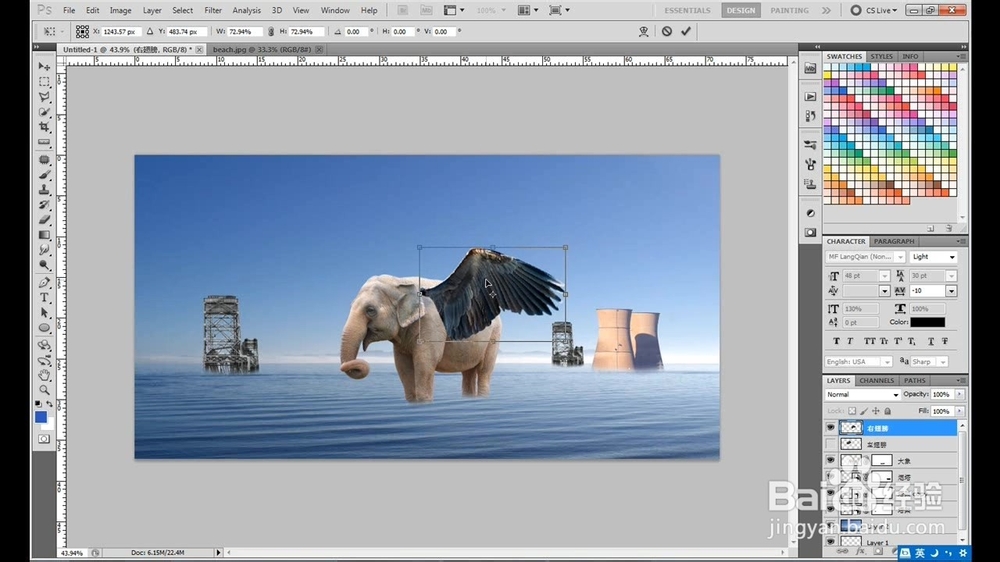Toggle relative positioning triangle icon

150,31
